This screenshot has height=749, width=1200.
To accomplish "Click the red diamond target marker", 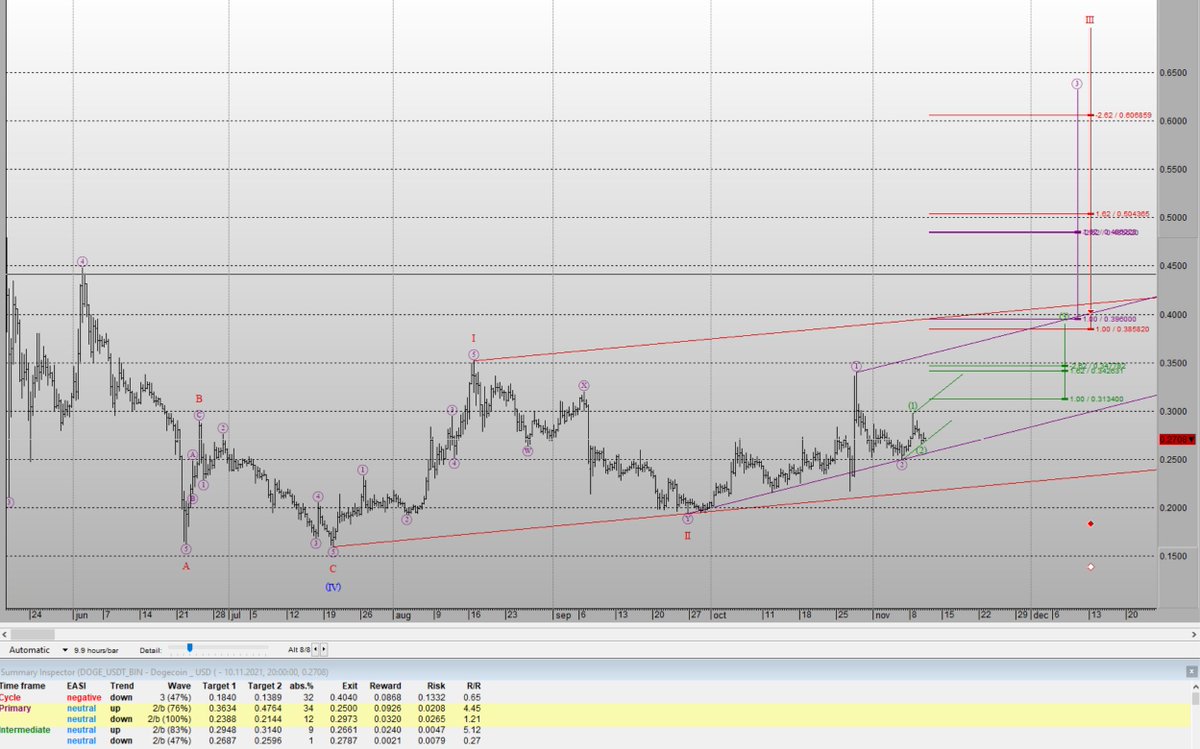I will [1090, 523].
